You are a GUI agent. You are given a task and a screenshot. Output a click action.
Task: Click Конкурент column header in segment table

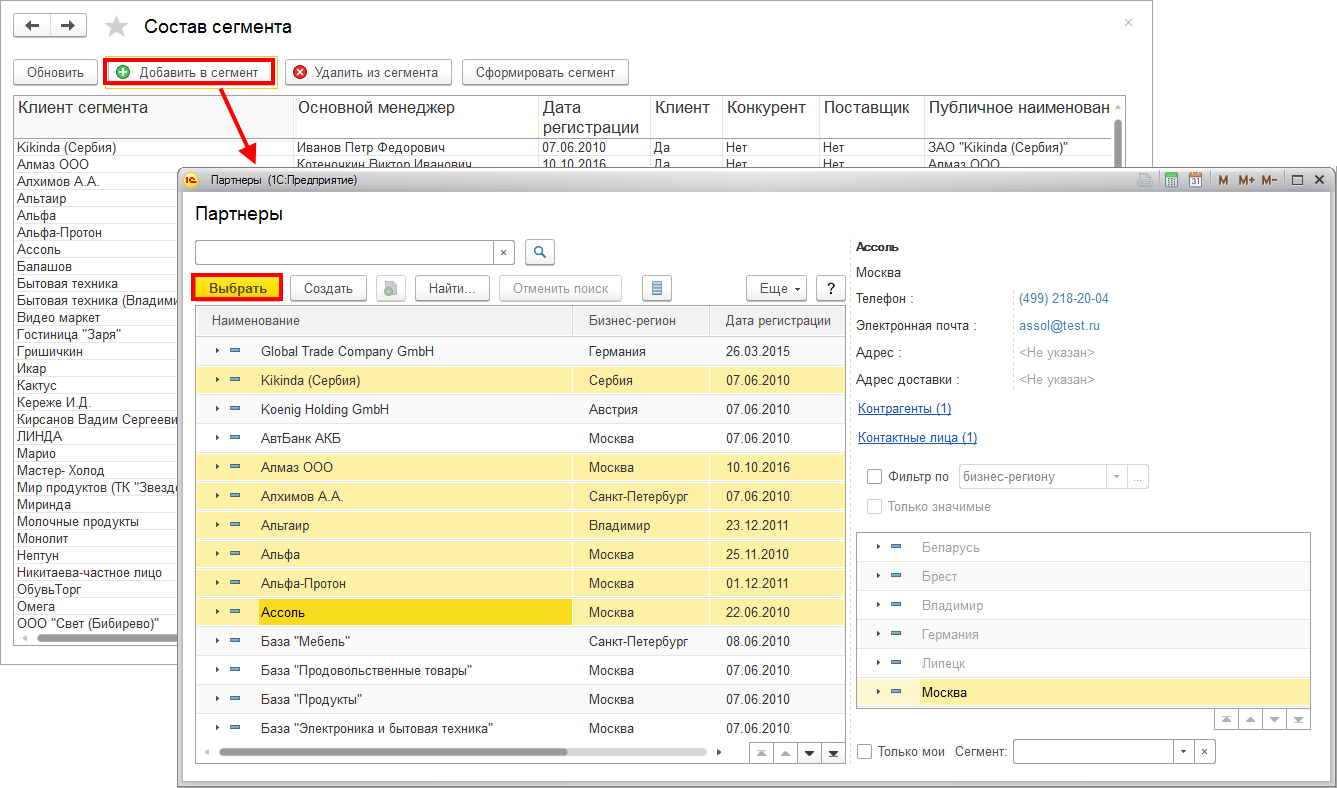[x=770, y=117]
